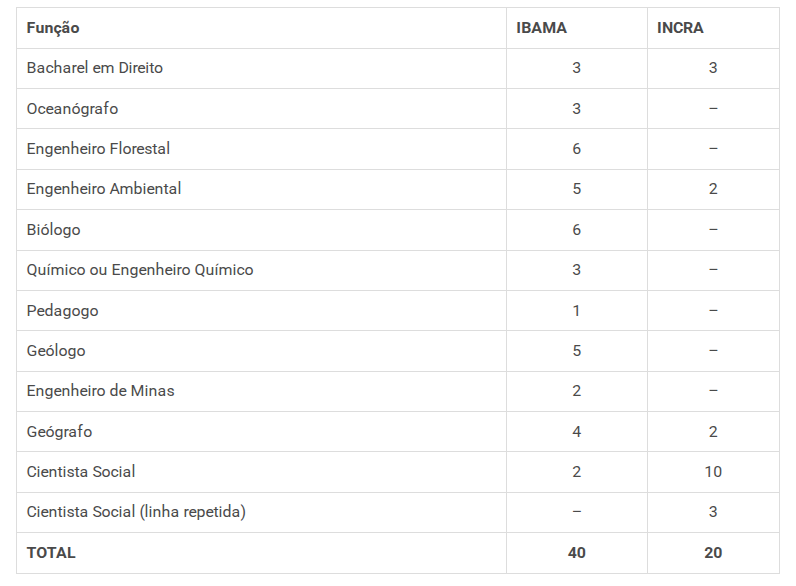
Task: Click the Engenheiro de Minas cell
Action: pyautogui.click(x=100, y=391)
